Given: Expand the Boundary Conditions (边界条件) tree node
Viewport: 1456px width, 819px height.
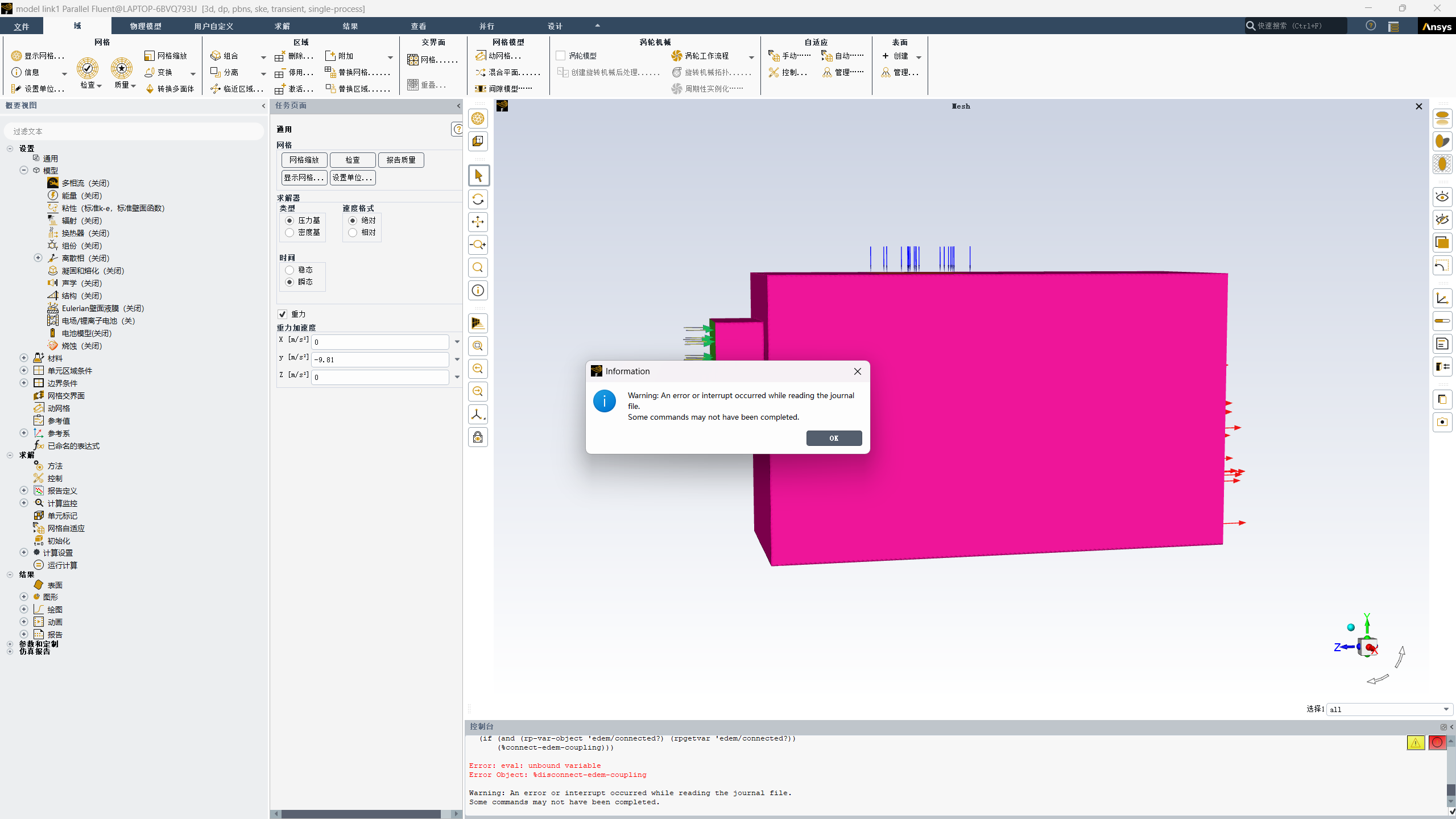Looking at the screenshot, I should (24, 383).
